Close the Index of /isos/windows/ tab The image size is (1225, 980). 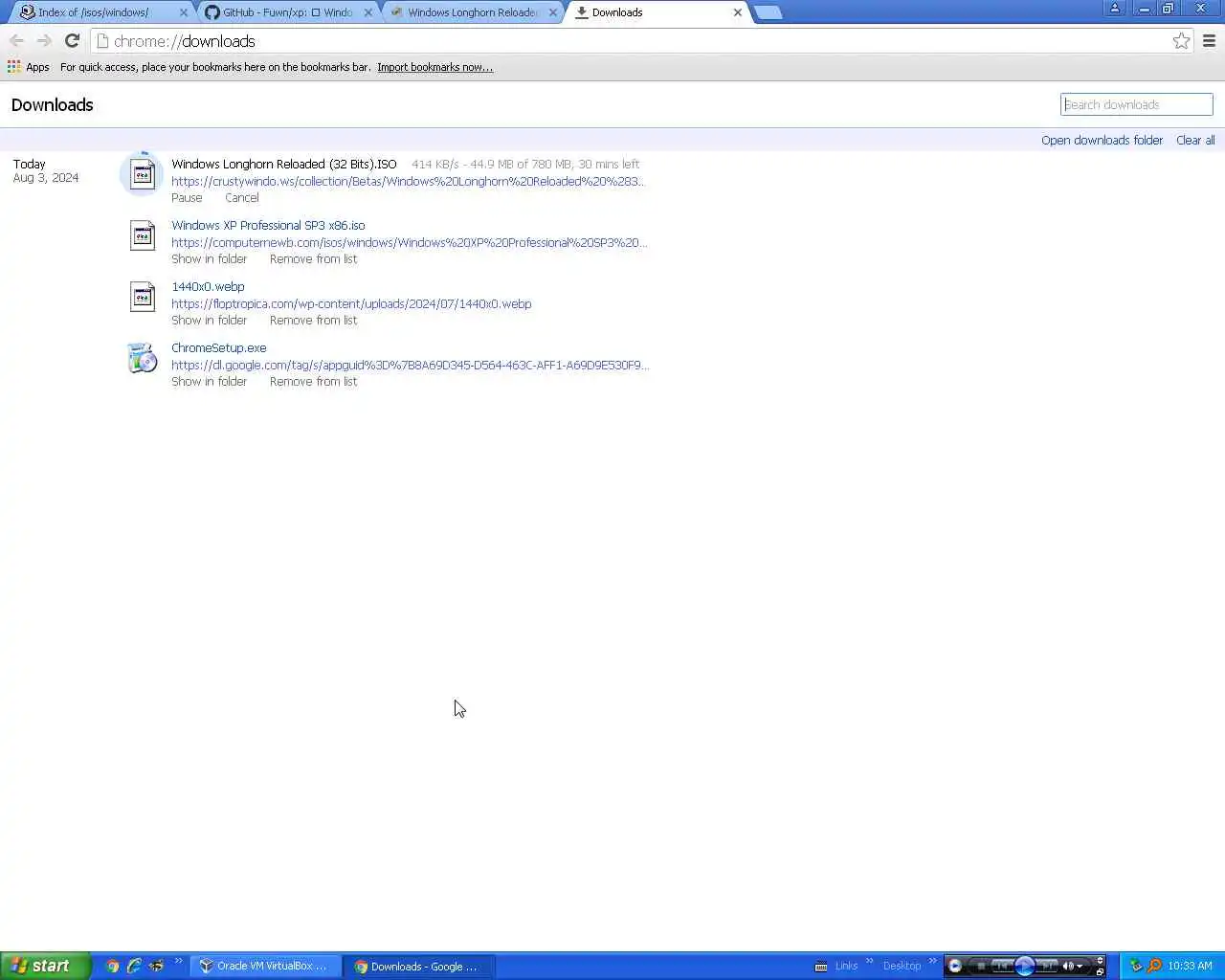point(184,12)
